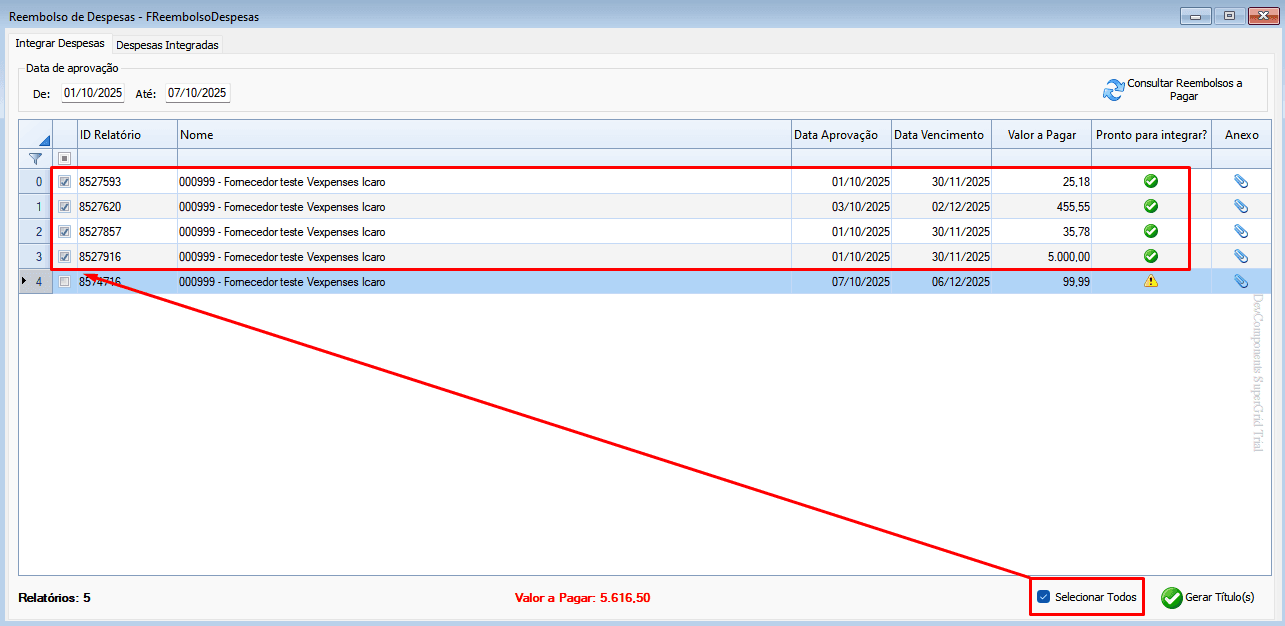Click Pronto para integrar? column header
Image resolution: width=1285 pixels, height=626 pixels.
(1151, 135)
